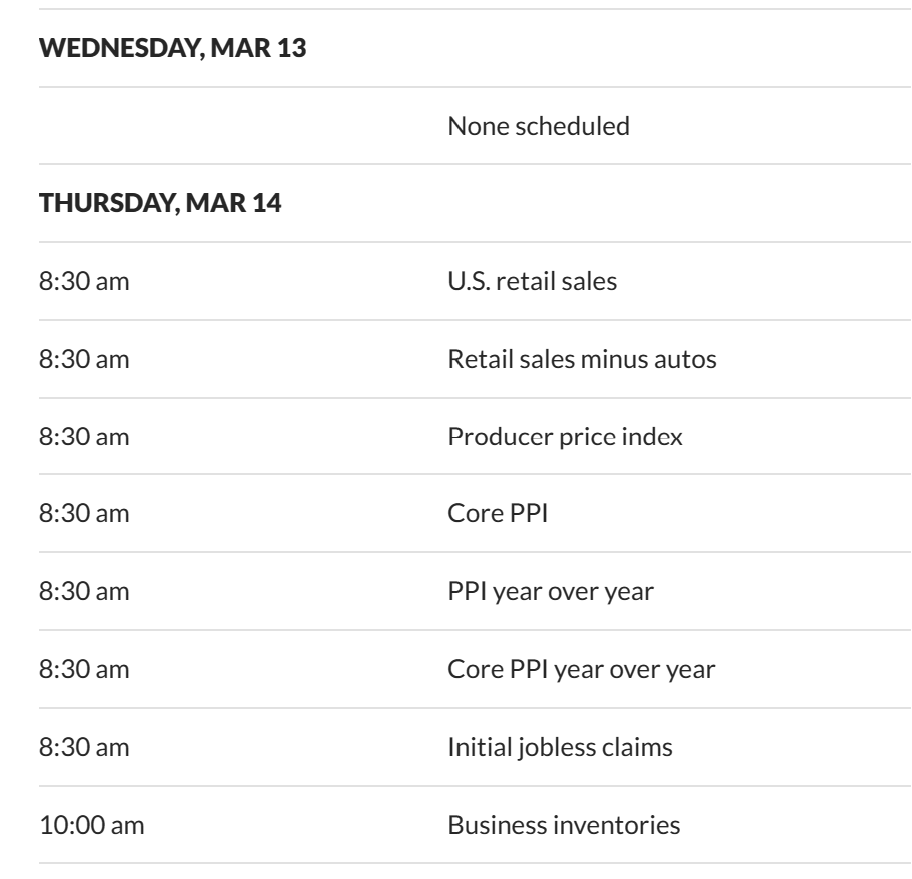This screenshot has height=879, width=912.
Task: Click the 8:30 am time for U.S. retail sales
Action: (x=83, y=282)
